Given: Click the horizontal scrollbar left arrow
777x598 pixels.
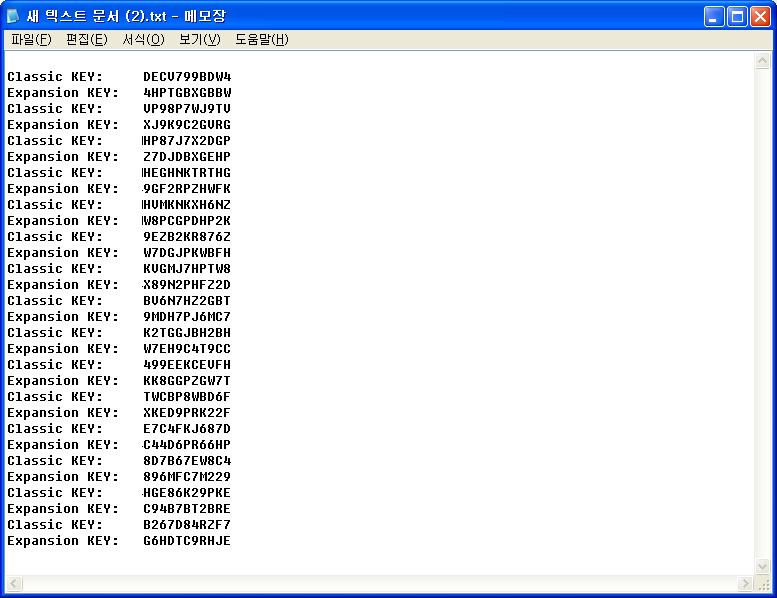Looking at the screenshot, I should pos(14,584).
